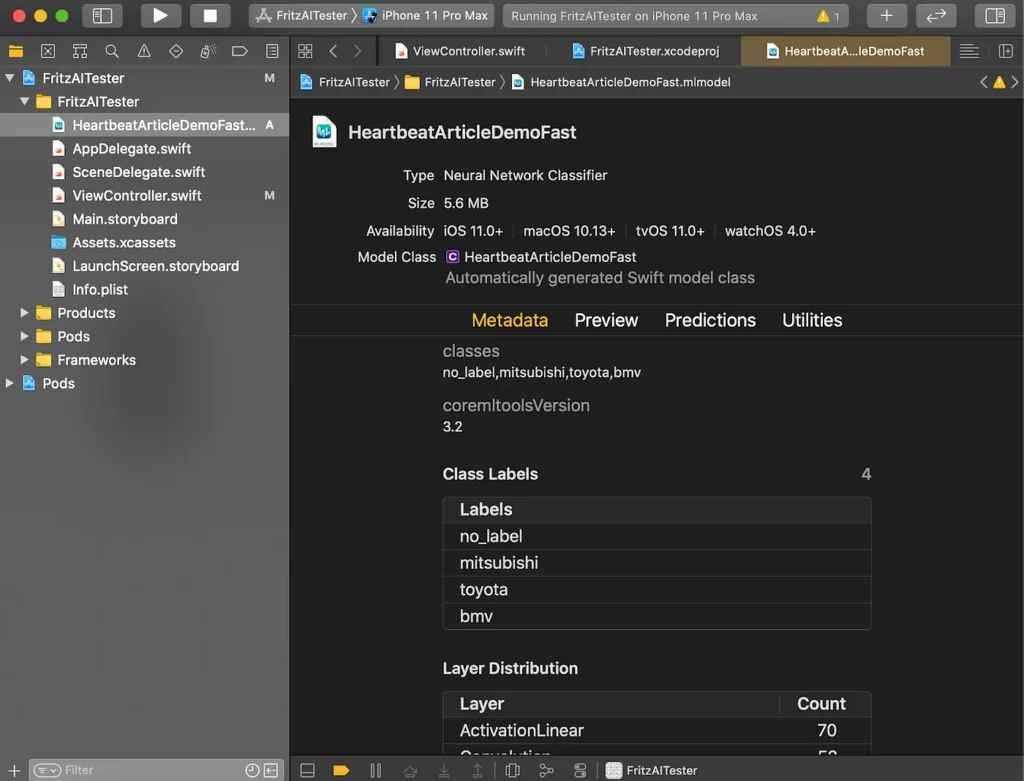The height and width of the screenshot is (781, 1024).
Task: Switch to the FritzAITester.xcodeproj tab
Action: (x=645, y=51)
